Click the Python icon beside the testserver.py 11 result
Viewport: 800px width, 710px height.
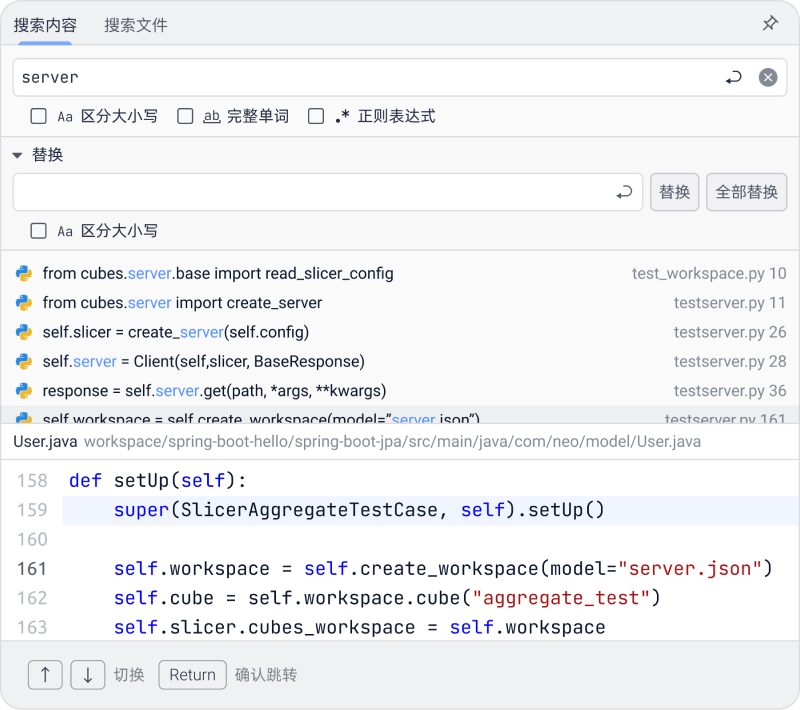(24, 303)
